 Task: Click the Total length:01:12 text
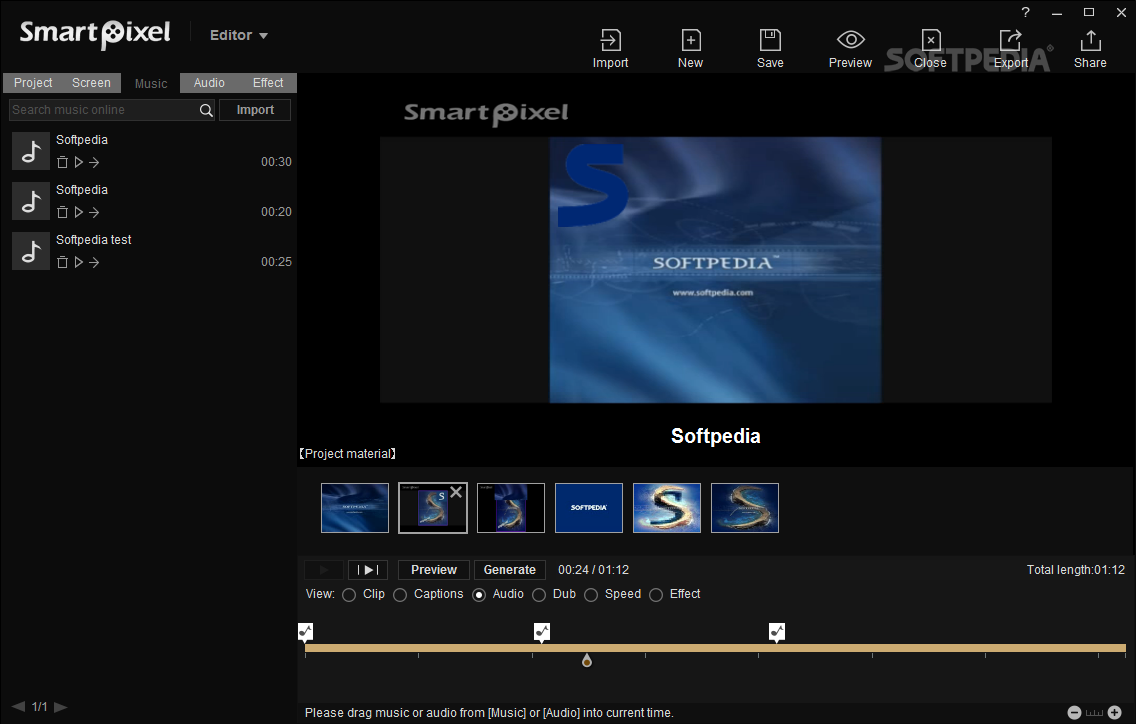click(1075, 570)
